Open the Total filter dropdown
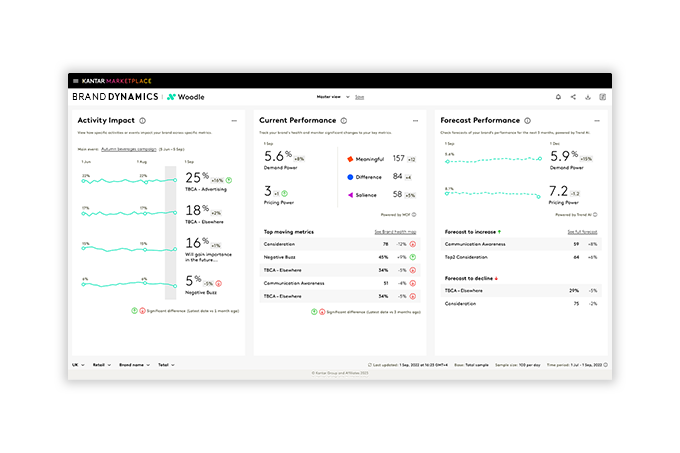The width and height of the screenshot is (680, 453). pos(164,365)
